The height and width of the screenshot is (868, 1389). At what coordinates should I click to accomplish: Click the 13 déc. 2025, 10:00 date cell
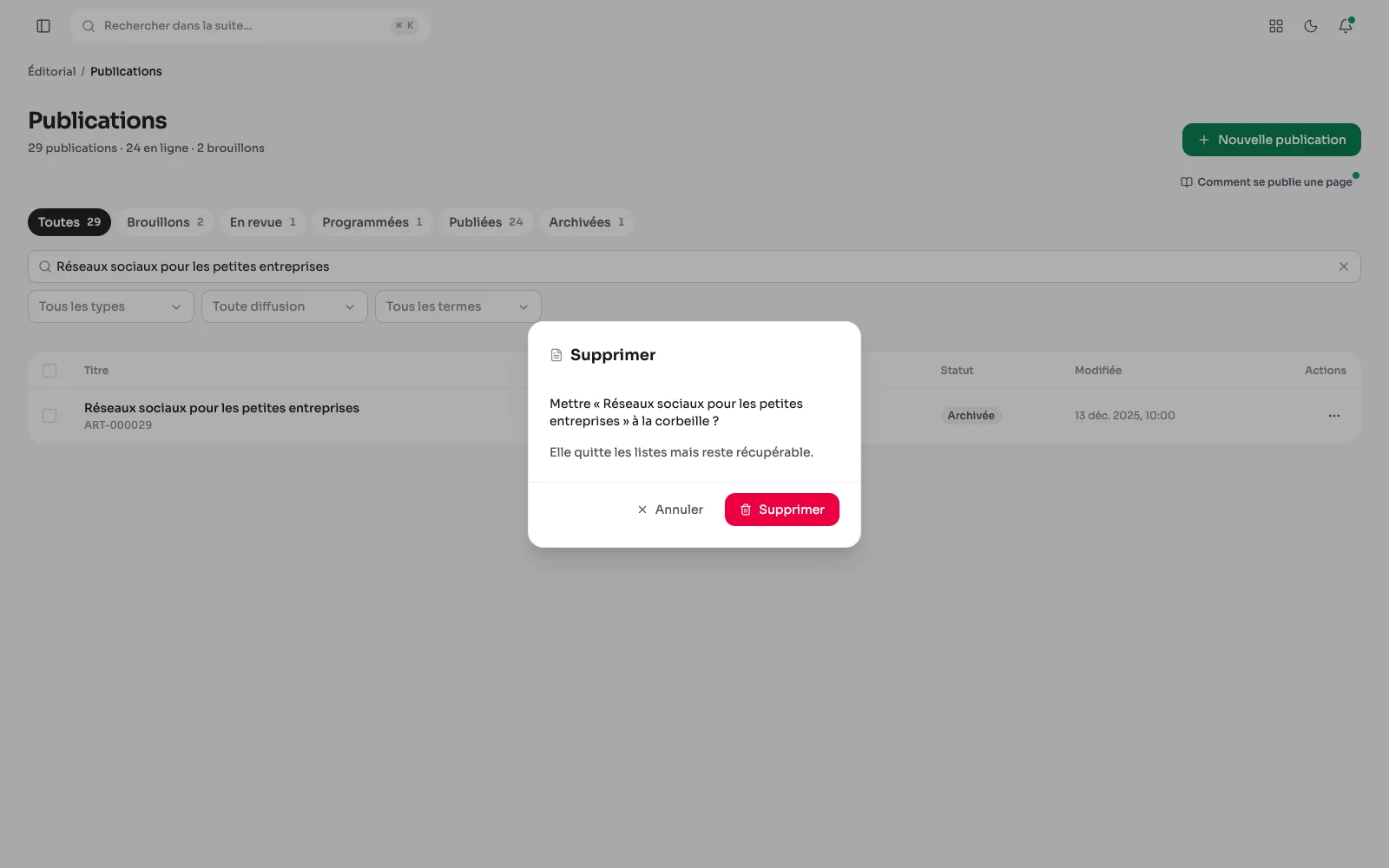1125,416
